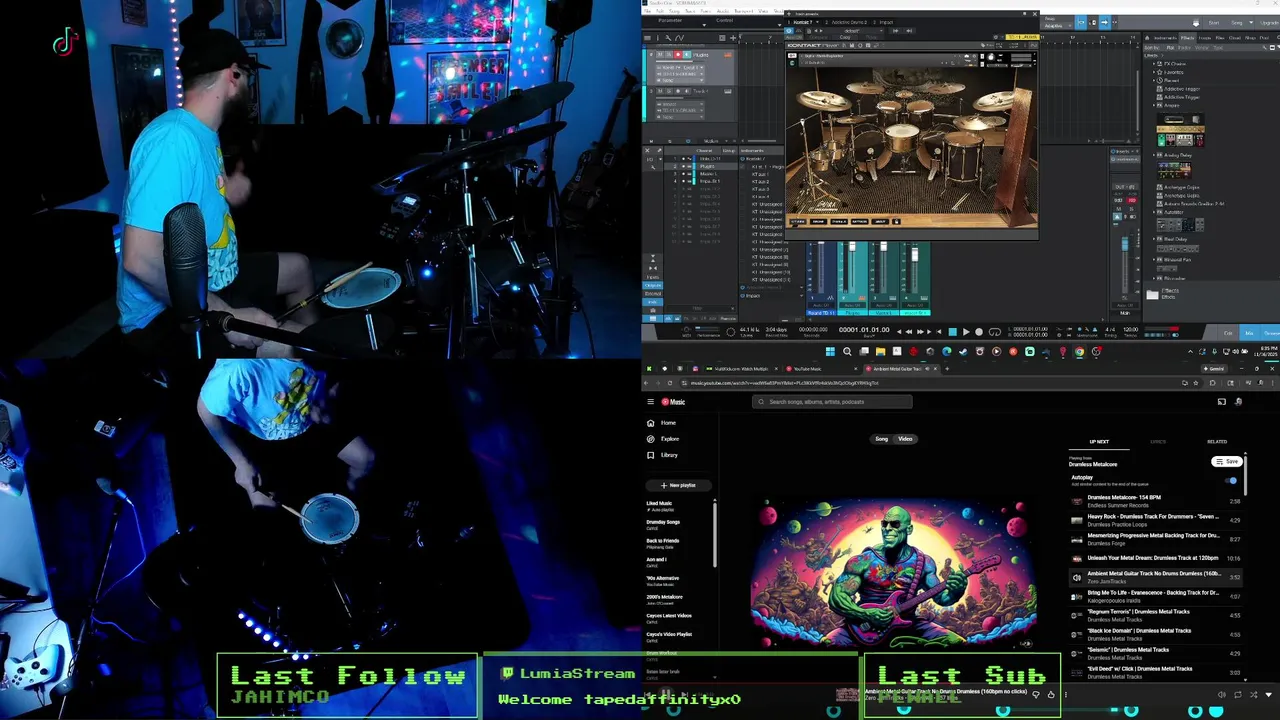
Task: Switch to the Loops browser tab
Action: click(x=1205, y=38)
